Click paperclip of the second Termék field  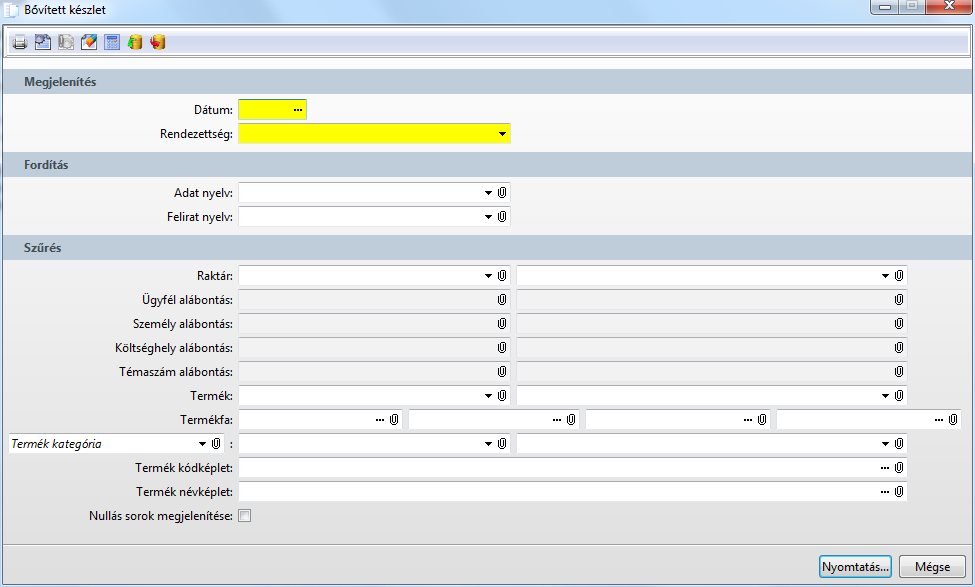click(899, 395)
